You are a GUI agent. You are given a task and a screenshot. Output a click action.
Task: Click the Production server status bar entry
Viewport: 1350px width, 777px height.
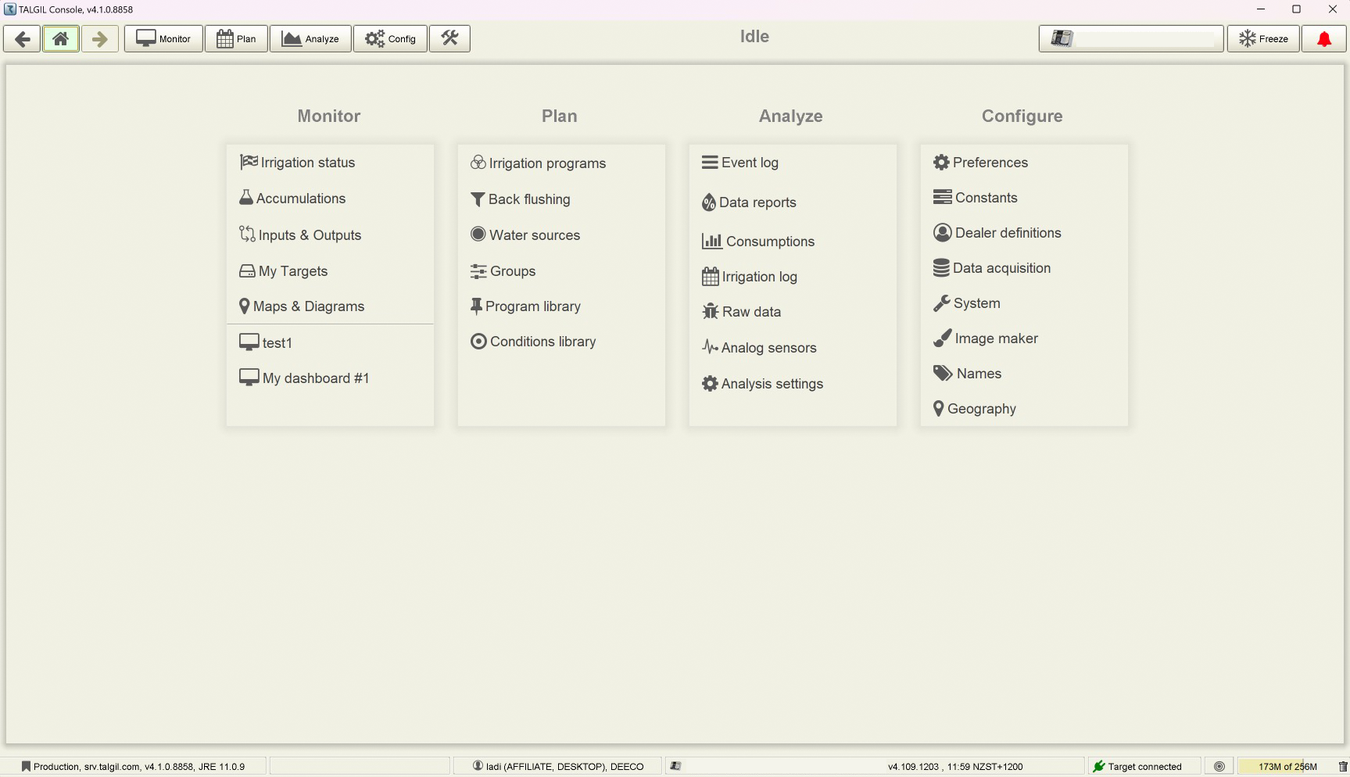[133, 766]
